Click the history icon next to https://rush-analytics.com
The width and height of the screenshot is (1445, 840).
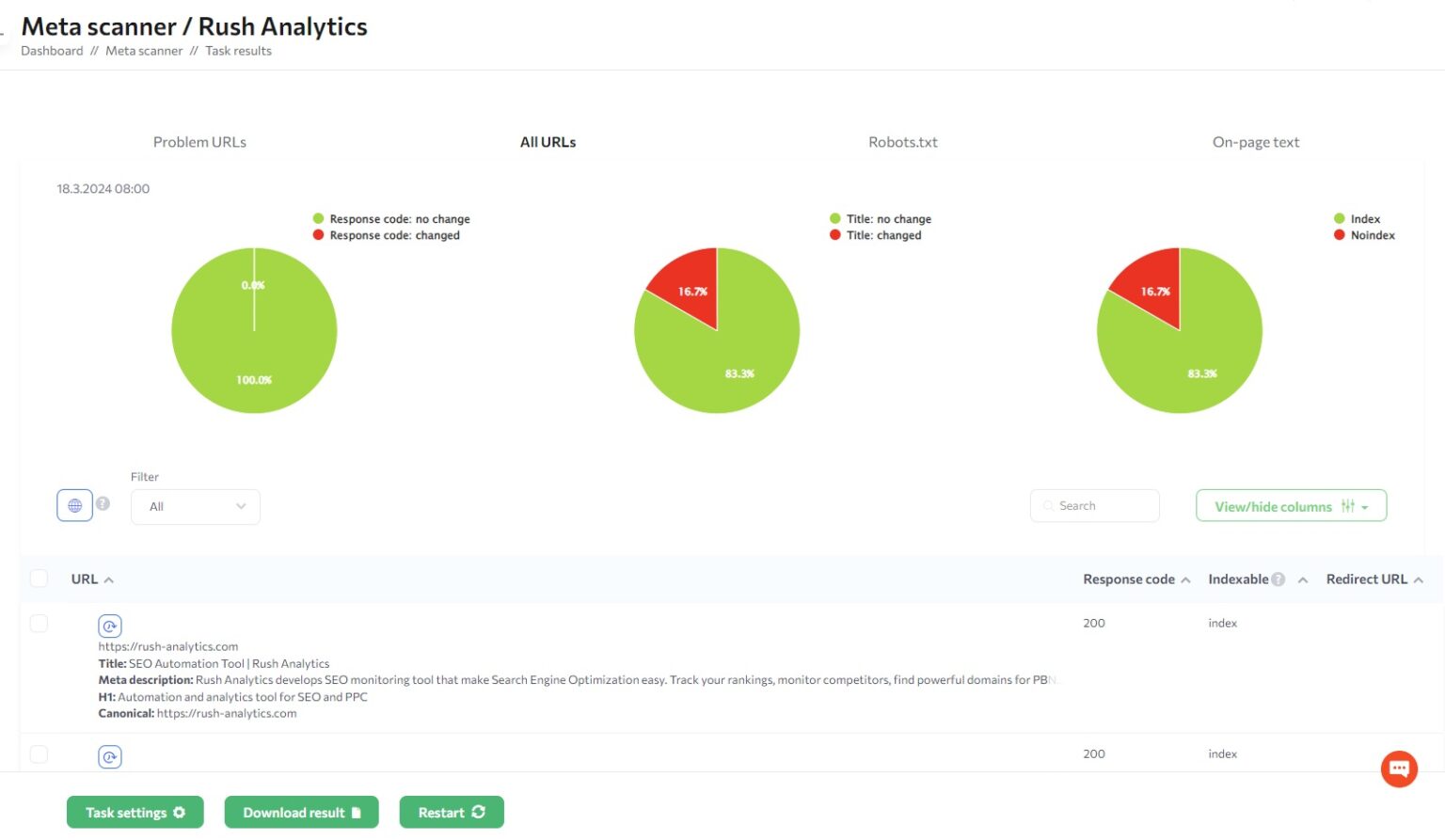pos(110,625)
